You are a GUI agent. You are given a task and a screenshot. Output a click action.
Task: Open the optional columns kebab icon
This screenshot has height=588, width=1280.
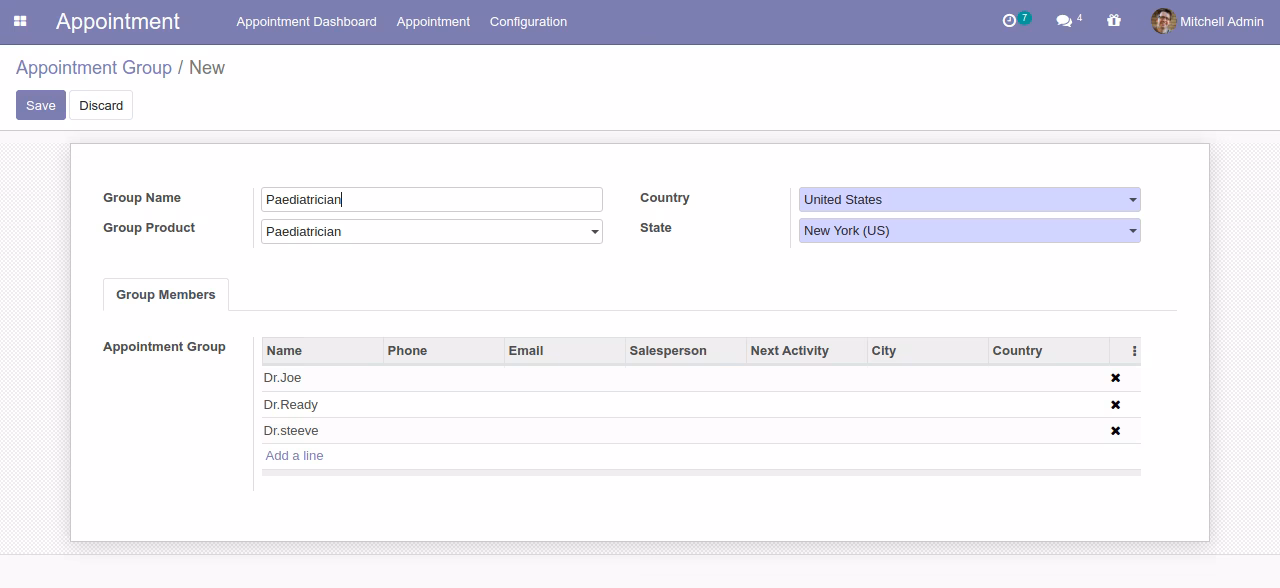[1134, 351]
